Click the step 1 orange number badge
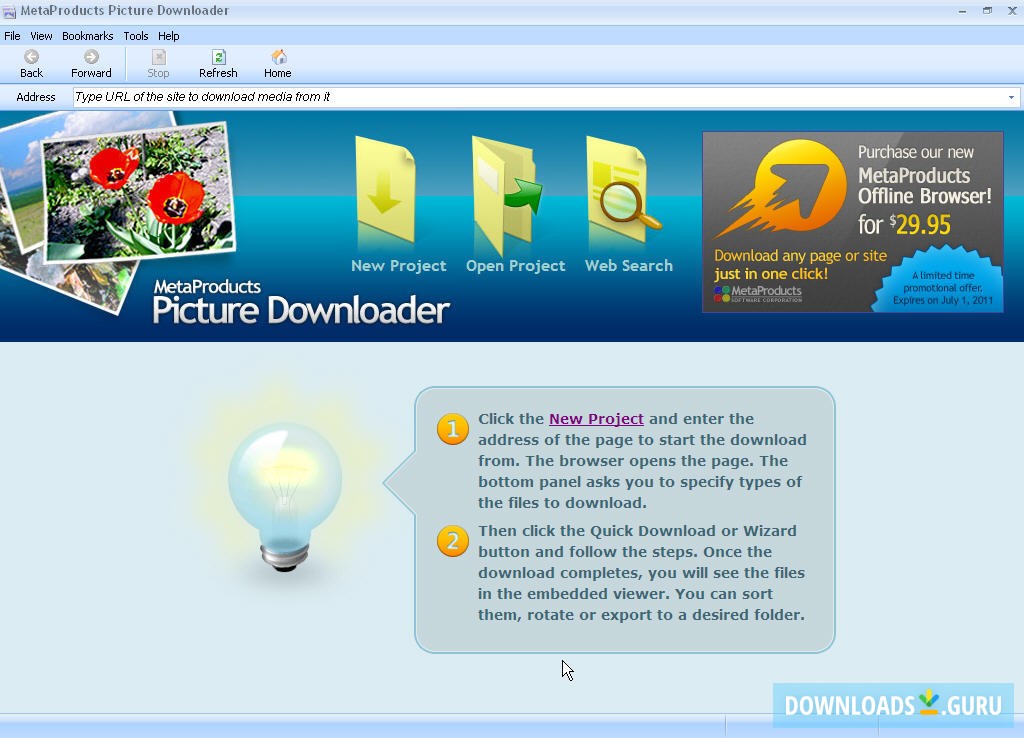 coord(453,429)
